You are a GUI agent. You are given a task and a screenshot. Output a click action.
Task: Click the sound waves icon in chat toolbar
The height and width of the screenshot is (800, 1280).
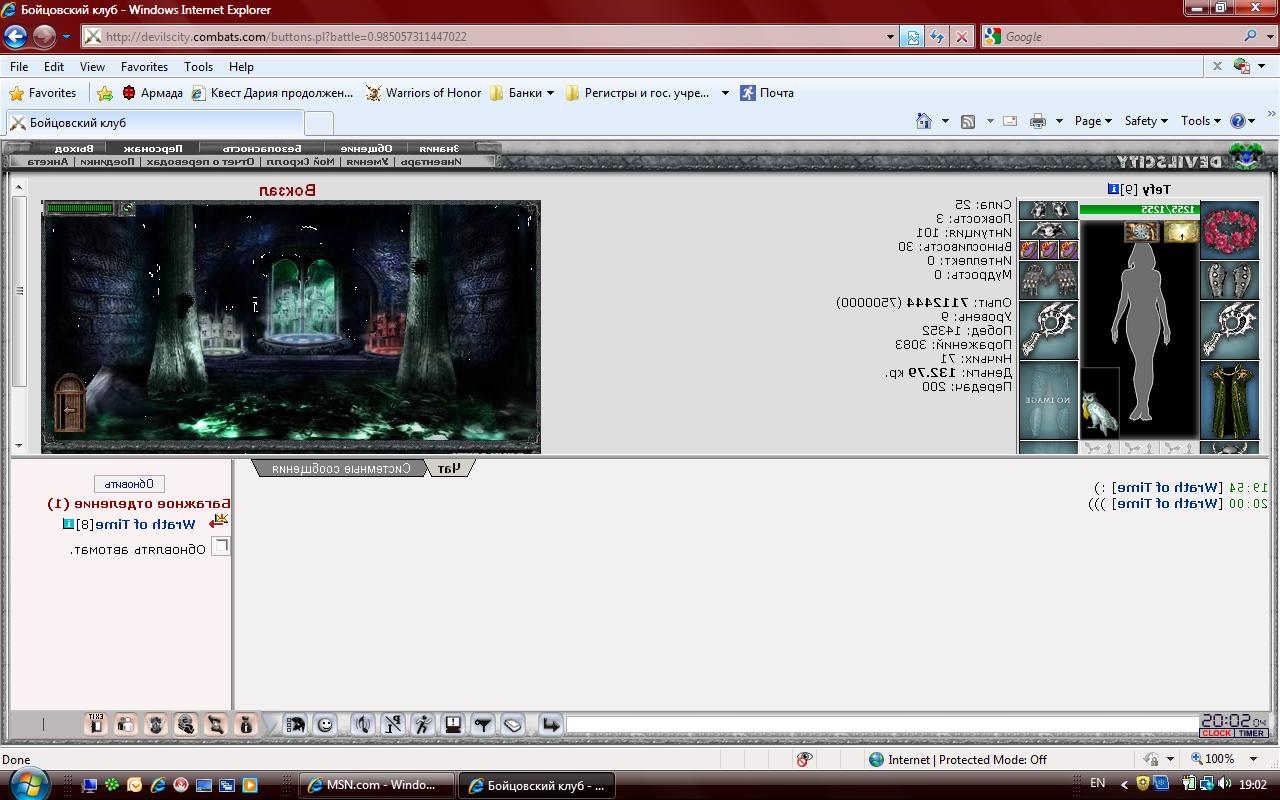[x=363, y=724]
